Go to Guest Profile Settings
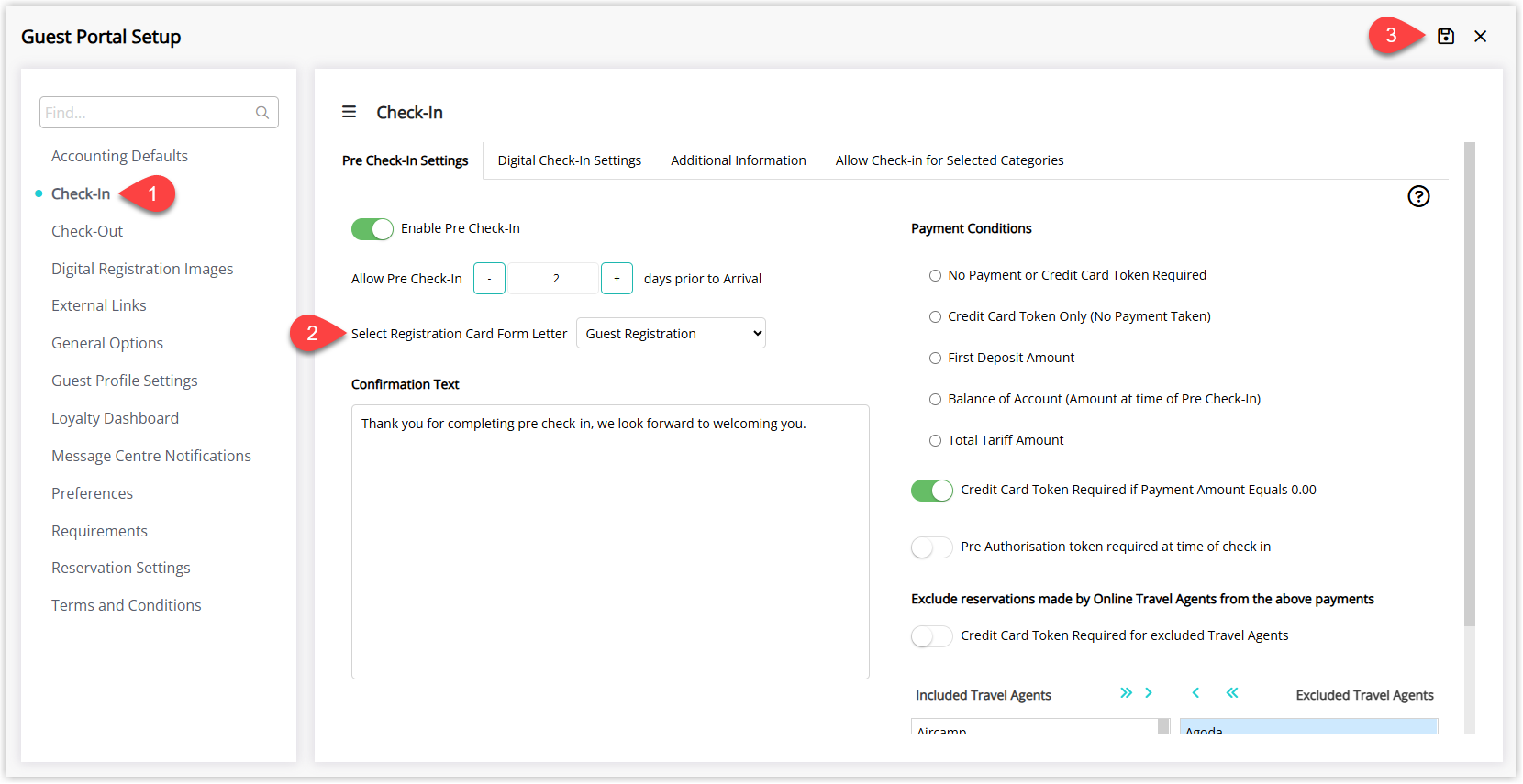Image resolution: width=1523 pixels, height=784 pixels. (125, 381)
